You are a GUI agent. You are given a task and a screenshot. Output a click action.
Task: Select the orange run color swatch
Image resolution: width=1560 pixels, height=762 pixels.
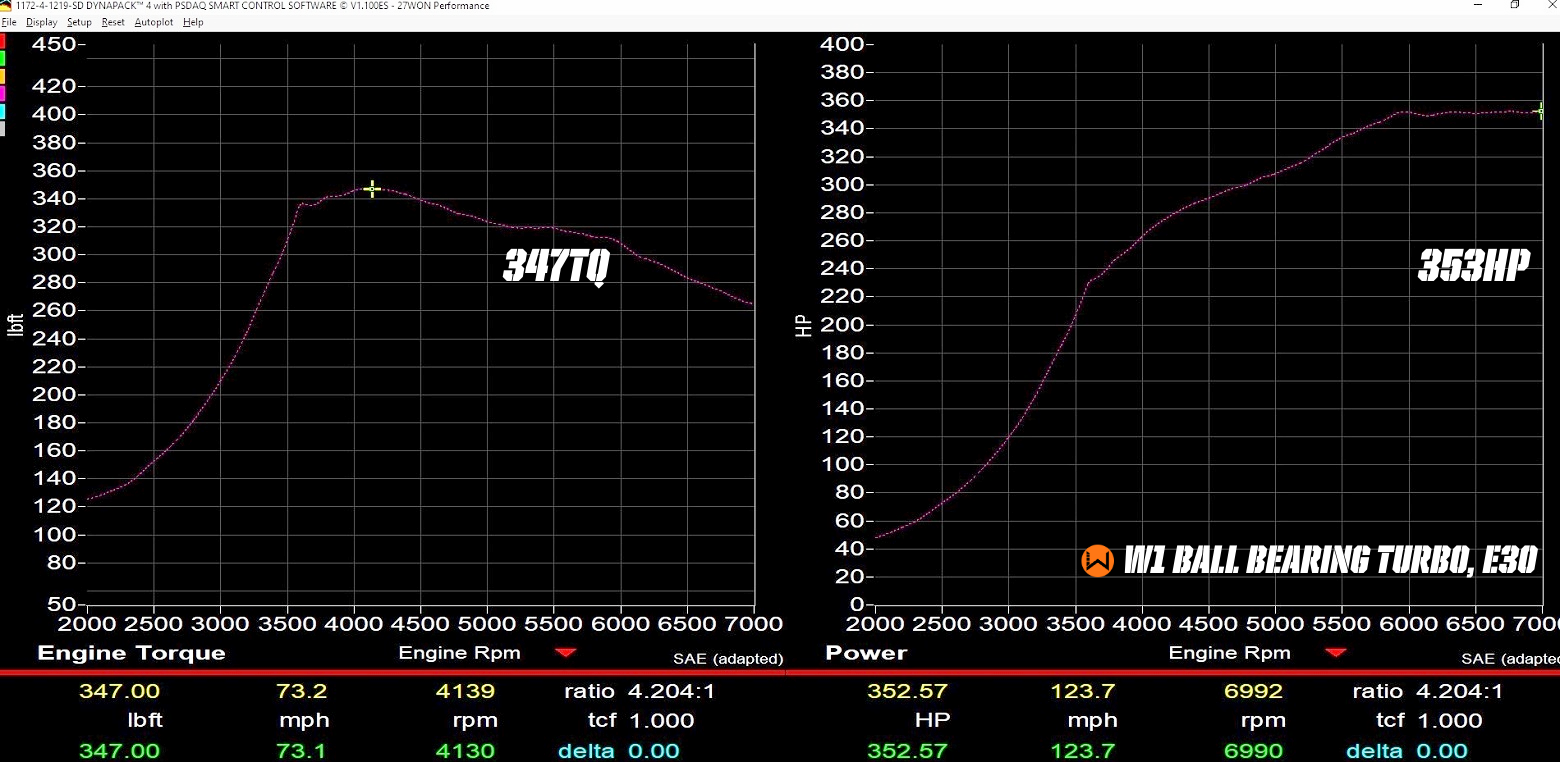click(3, 76)
